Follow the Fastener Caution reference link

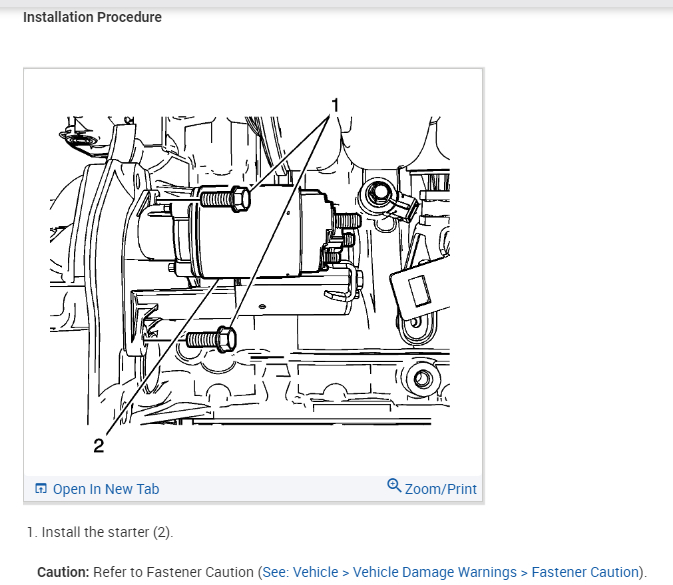pos(450,572)
